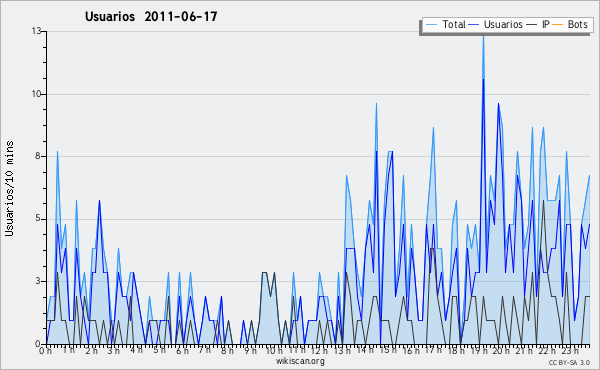Click the '15 h' hour label
600x370 pixels.
coord(388,350)
